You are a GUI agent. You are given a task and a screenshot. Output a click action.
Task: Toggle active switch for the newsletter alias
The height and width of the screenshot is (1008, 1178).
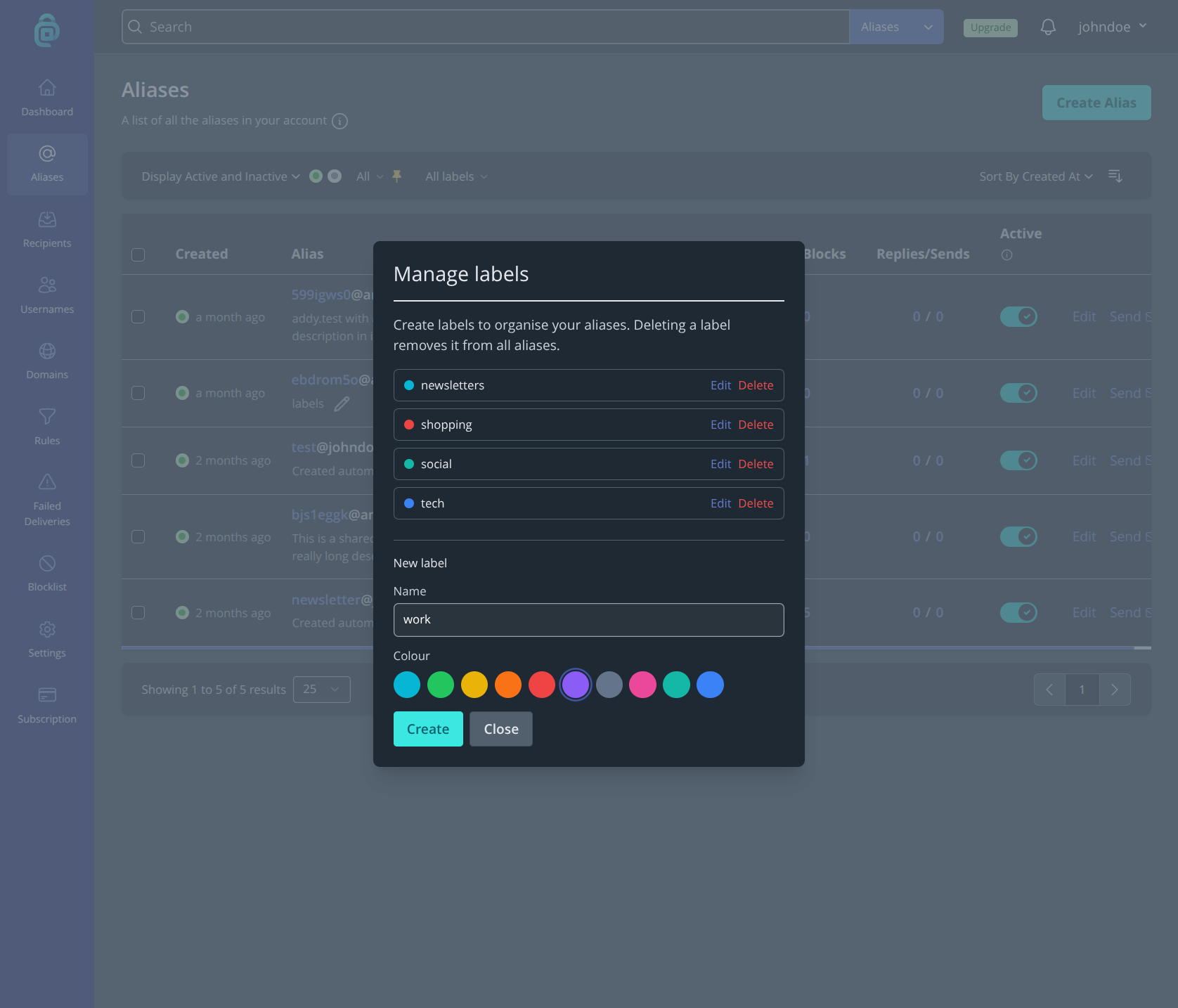pos(1018,612)
